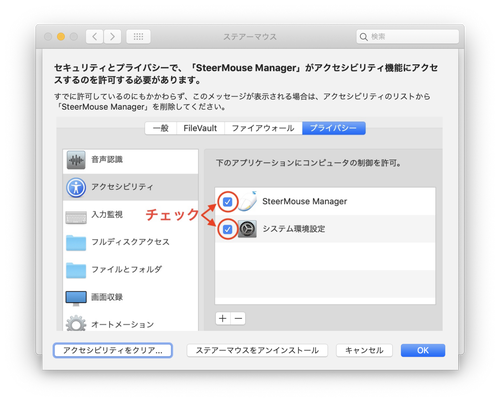500x402 pixels.
Task: Add an application with the plus button
Action: [x=223, y=318]
